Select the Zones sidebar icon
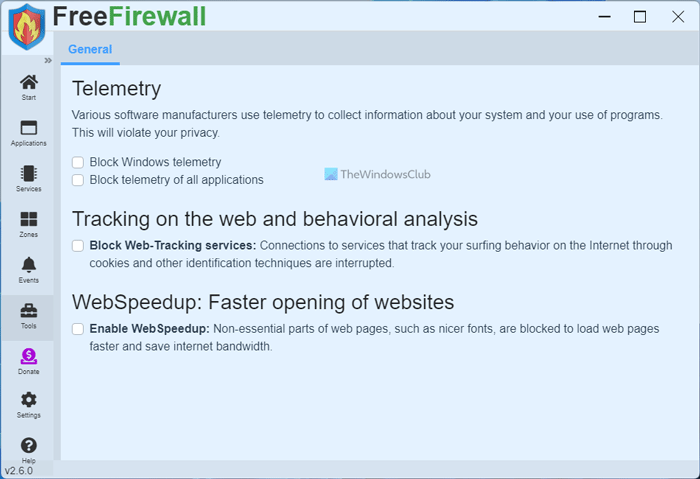Viewport: 700px width, 479px height. [x=28, y=221]
